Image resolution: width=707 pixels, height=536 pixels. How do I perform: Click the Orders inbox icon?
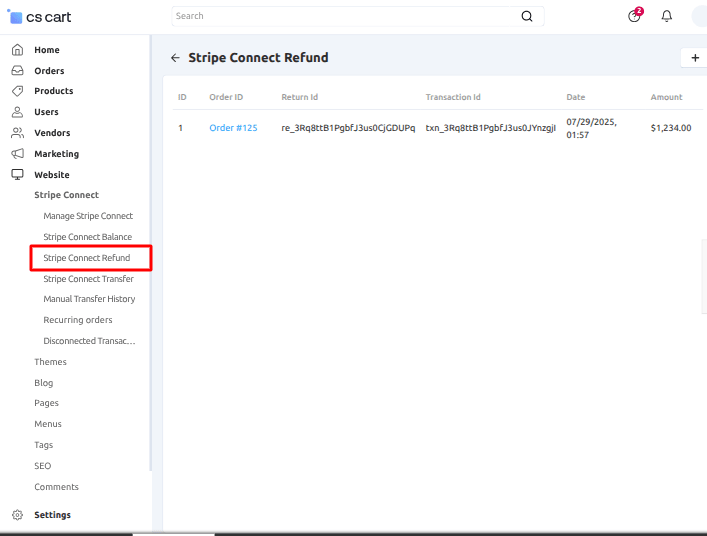[17, 71]
